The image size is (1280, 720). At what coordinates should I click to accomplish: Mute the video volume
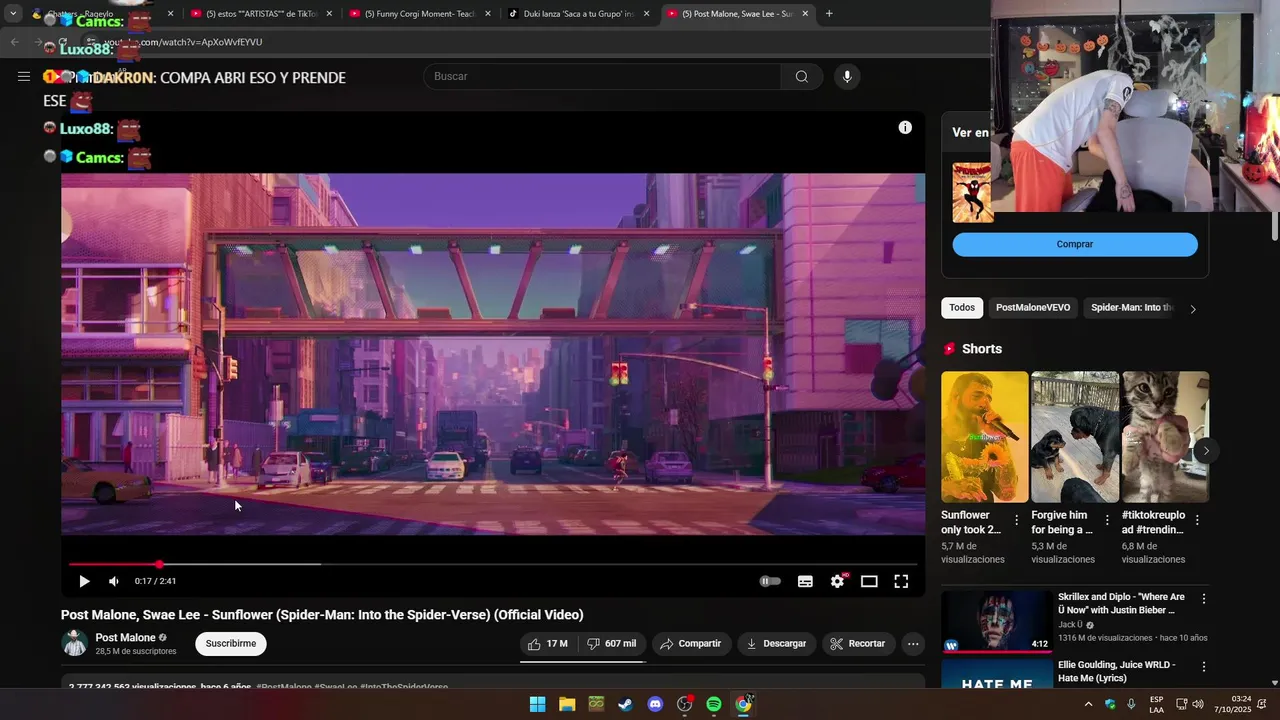click(x=114, y=581)
